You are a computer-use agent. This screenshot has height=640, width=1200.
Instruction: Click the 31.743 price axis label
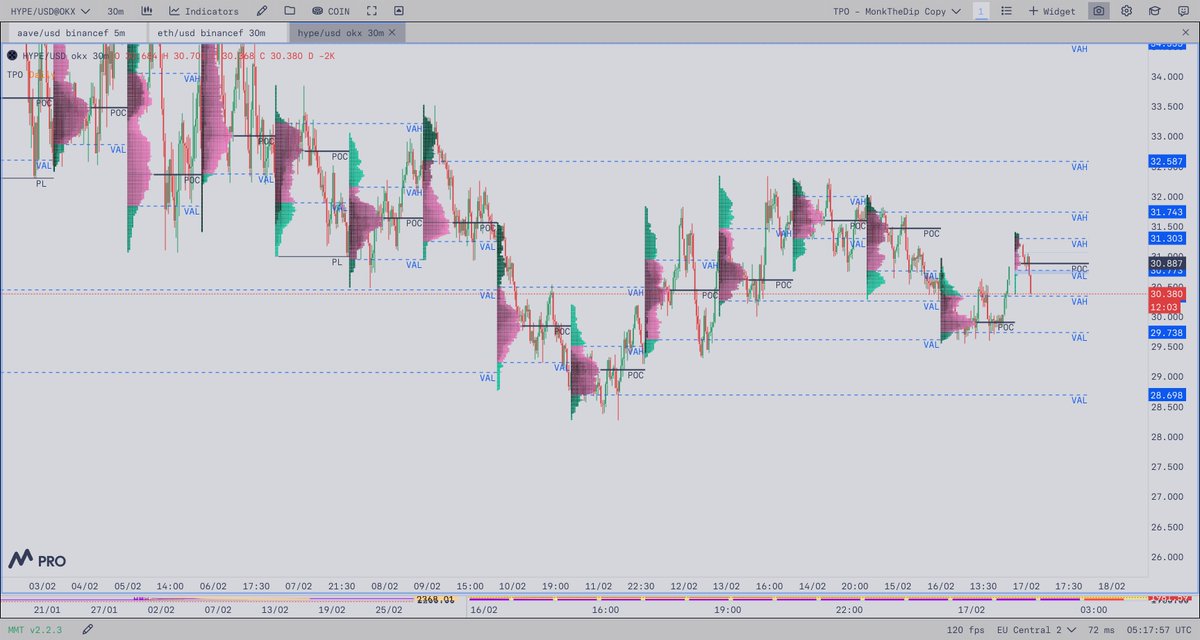point(1167,212)
